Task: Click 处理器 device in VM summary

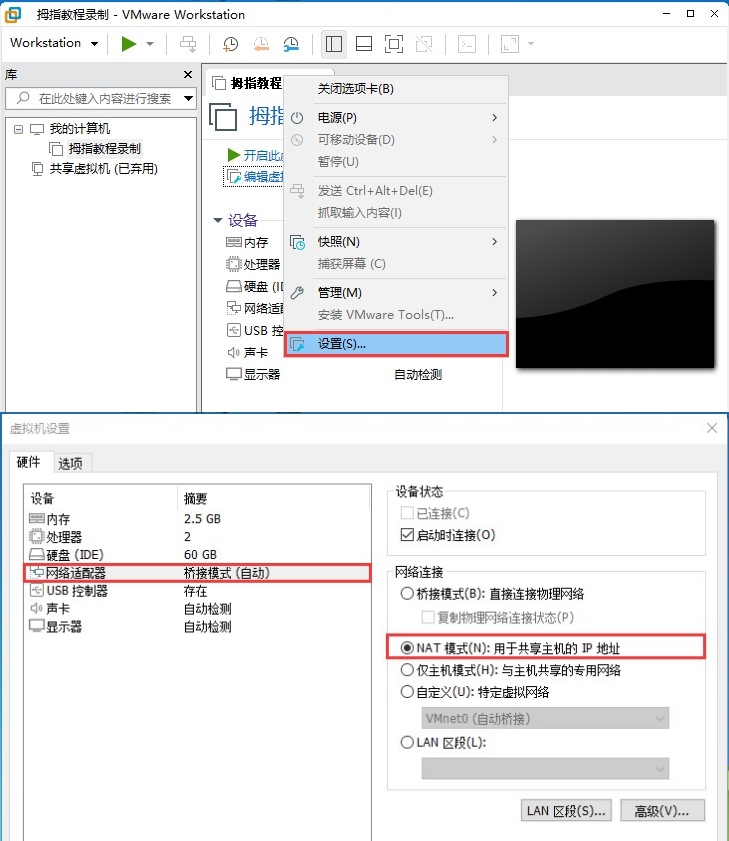Action: point(253,264)
